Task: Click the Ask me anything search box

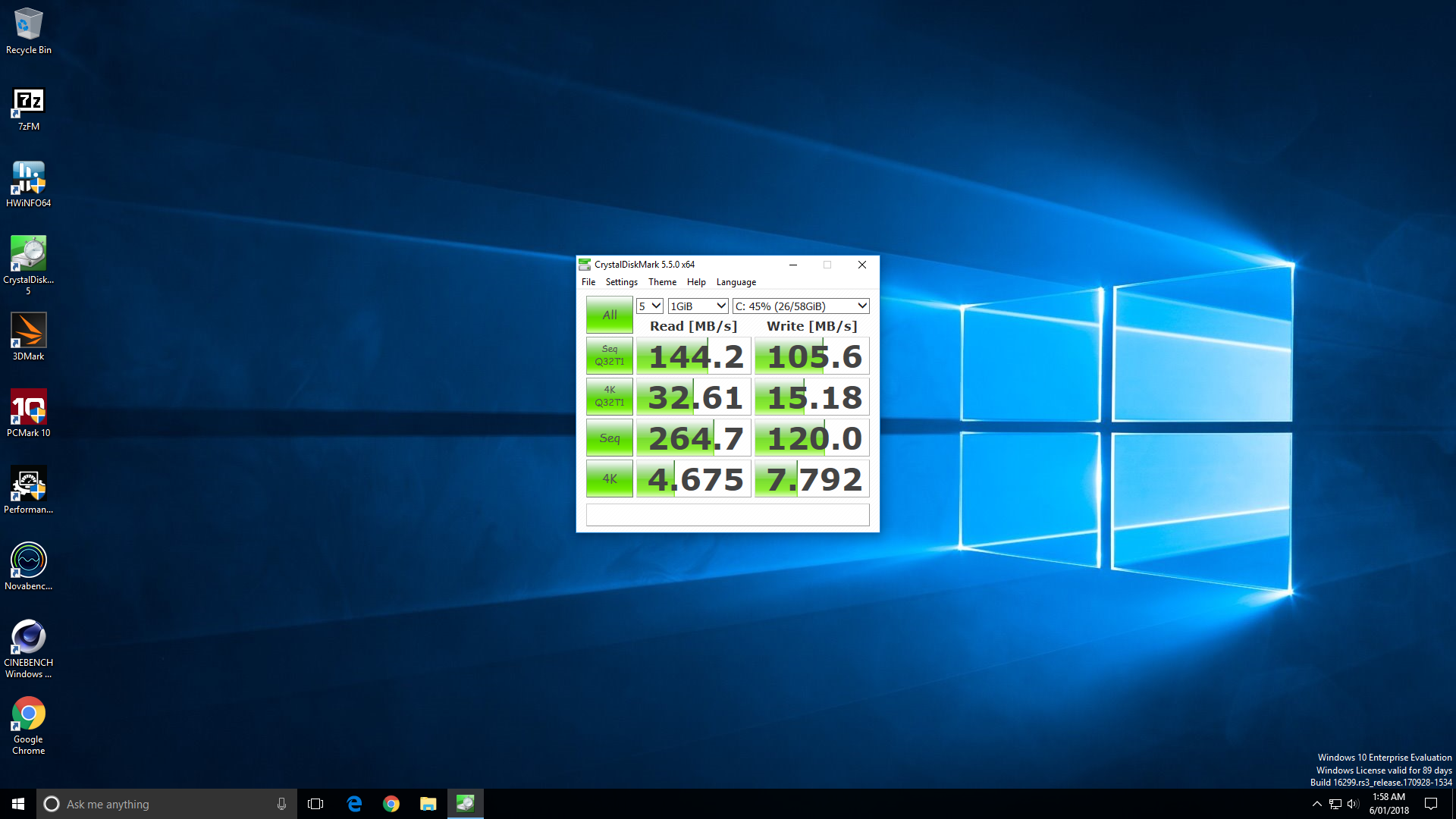Action: (167, 804)
